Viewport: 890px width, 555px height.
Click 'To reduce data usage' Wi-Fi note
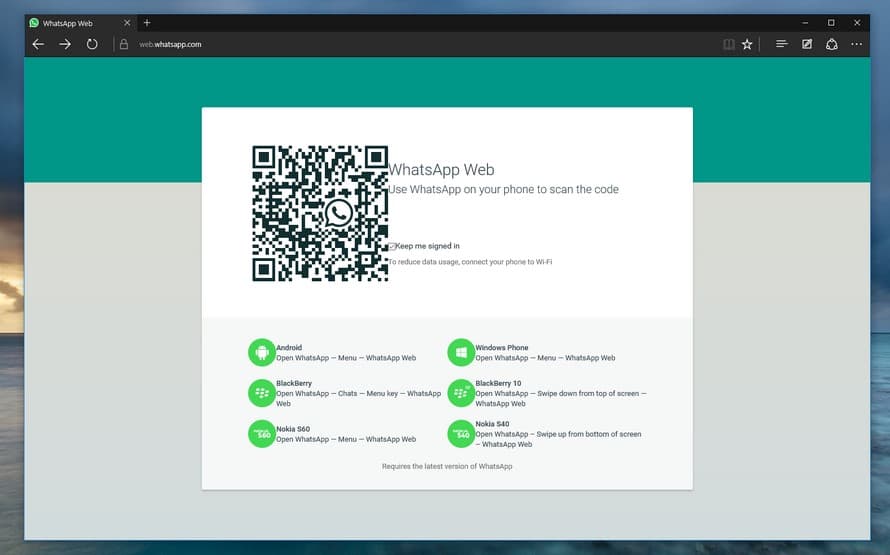(x=471, y=262)
